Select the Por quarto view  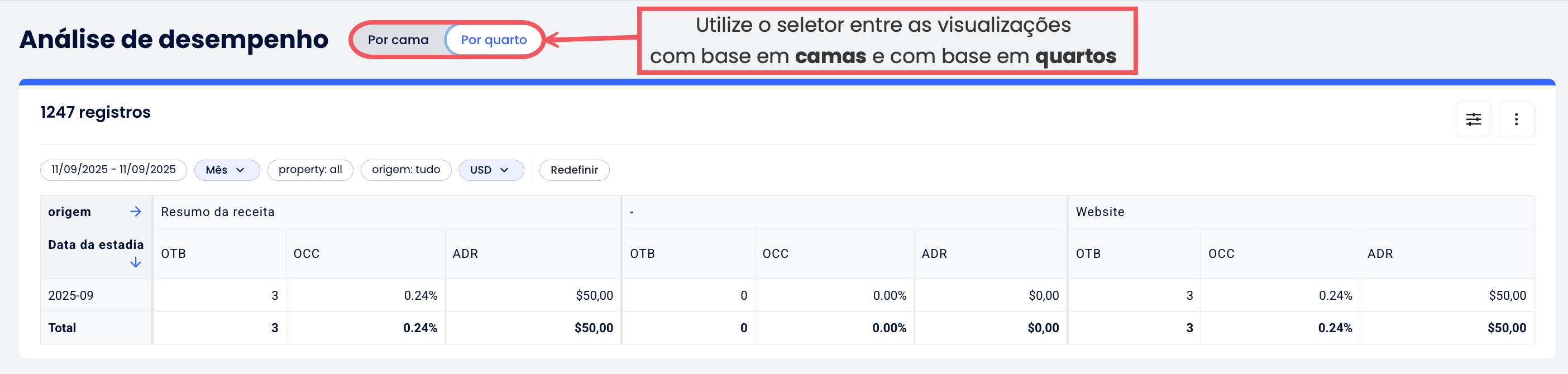coord(493,40)
